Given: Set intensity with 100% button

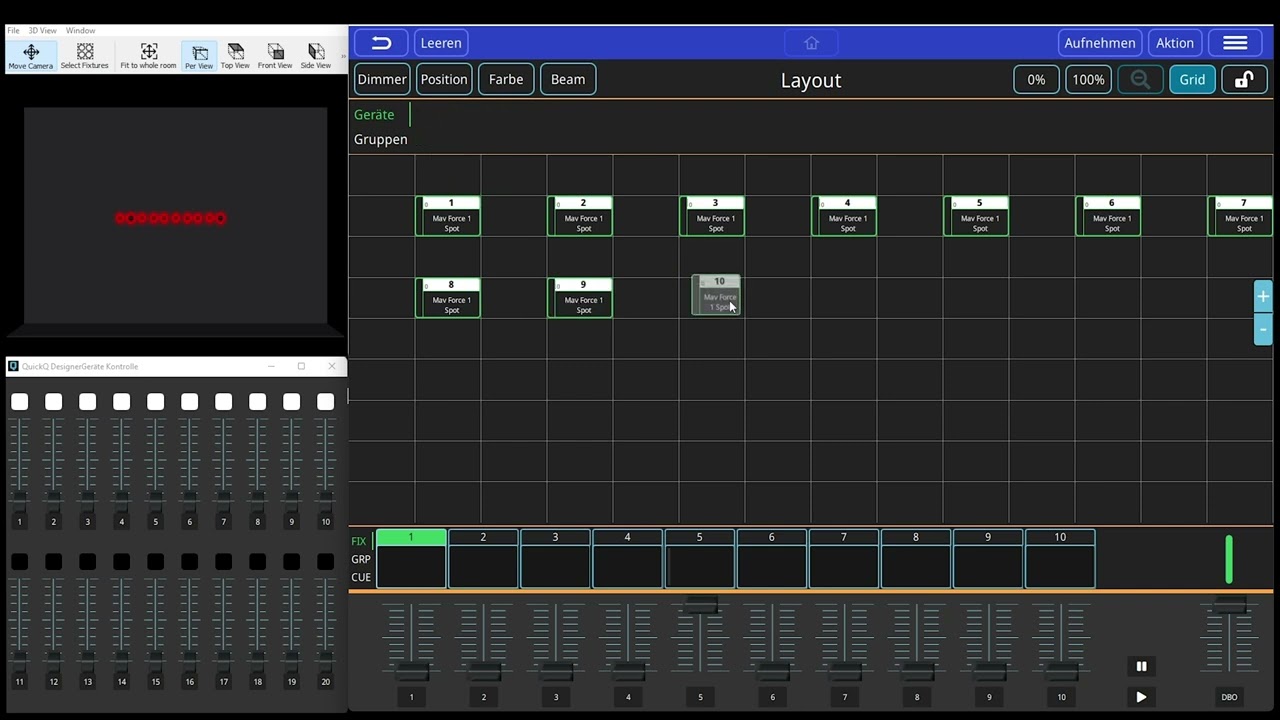Looking at the screenshot, I should click(x=1088, y=80).
